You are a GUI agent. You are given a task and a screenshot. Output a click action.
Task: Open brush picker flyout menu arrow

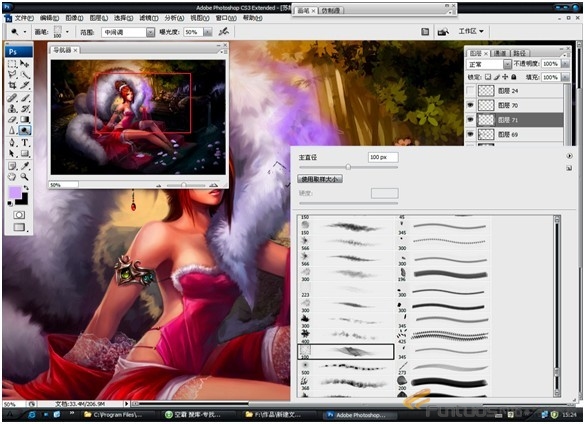point(569,156)
